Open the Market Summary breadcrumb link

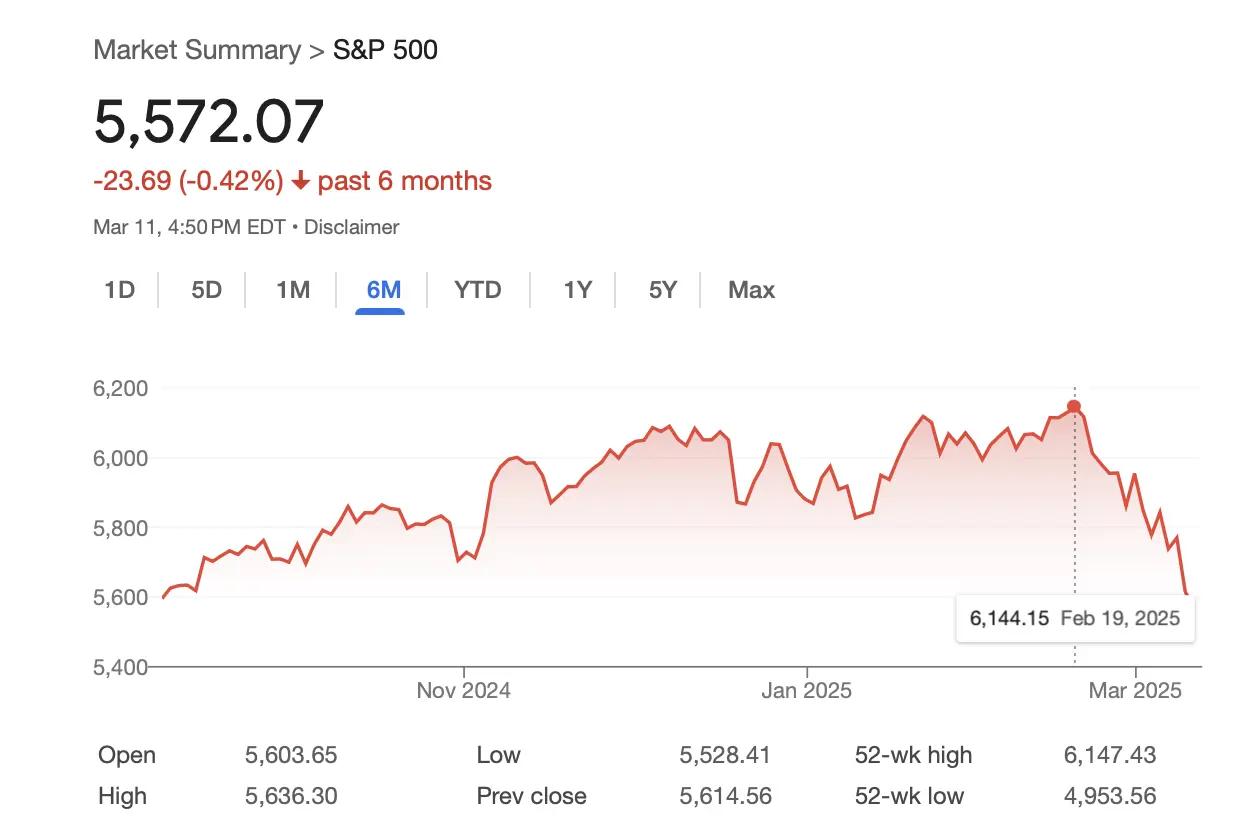pyautogui.click(x=197, y=49)
